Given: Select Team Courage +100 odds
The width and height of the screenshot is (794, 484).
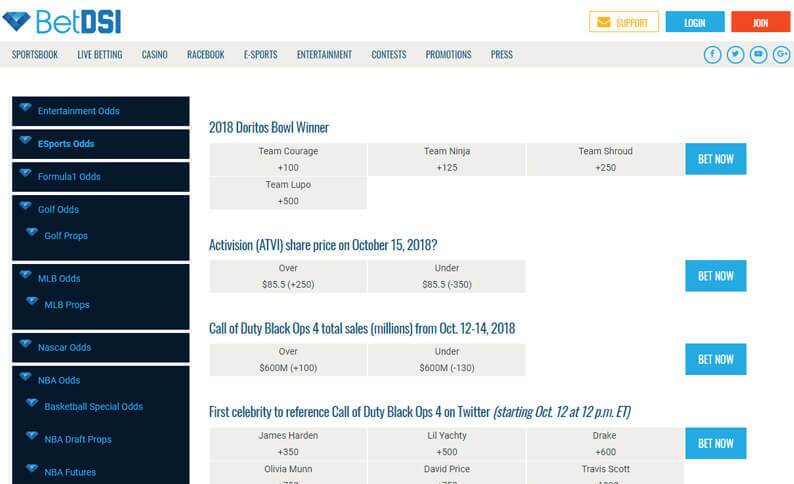Looking at the screenshot, I should tap(288, 159).
